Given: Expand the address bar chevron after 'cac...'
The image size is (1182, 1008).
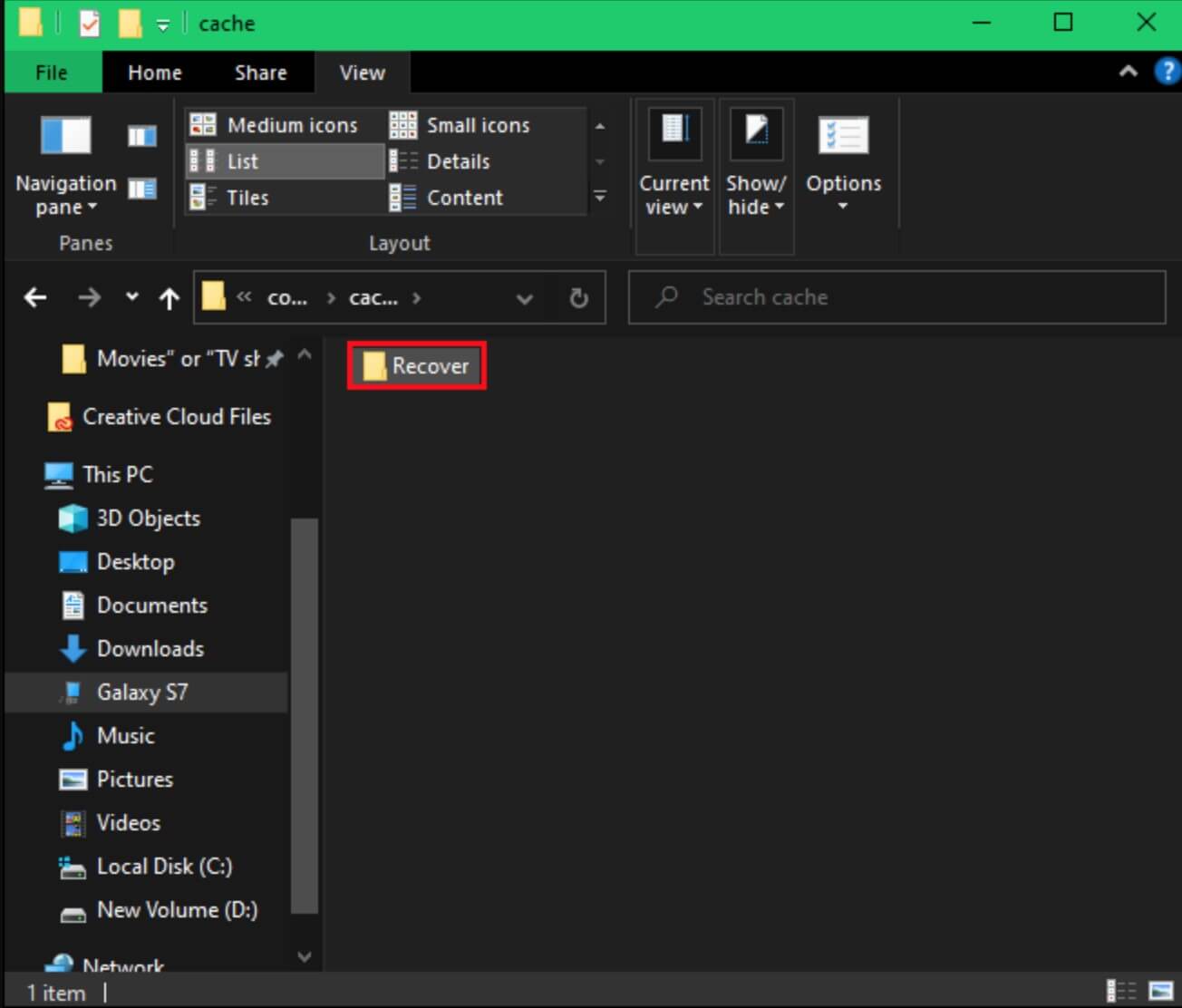Looking at the screenshot, I should [x=416, y=297].
